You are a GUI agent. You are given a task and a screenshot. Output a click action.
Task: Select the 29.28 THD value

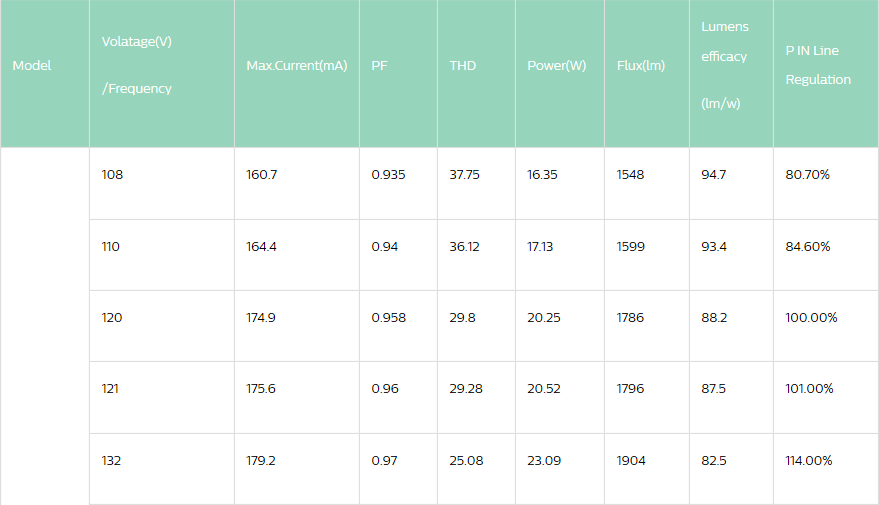(x=466, y=389)
